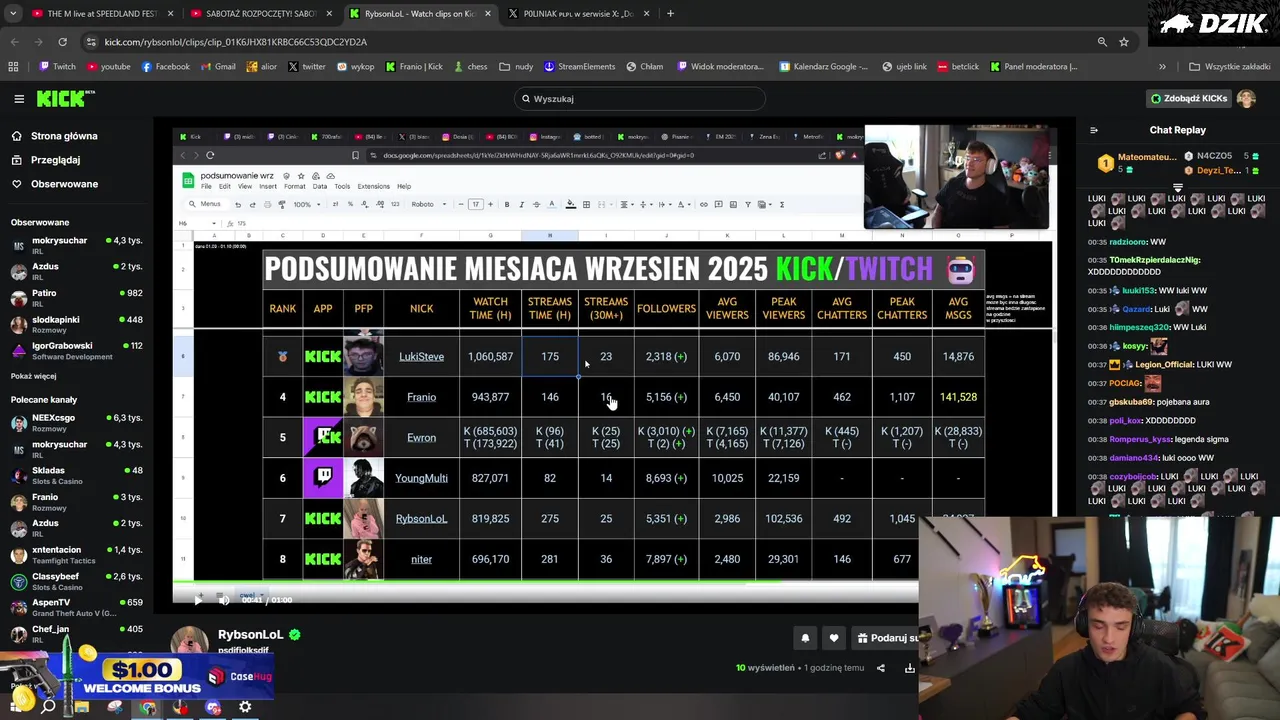Image resolution: width=1280 pixels, height=720 pixels.
Task: Go back in browser history
Action: tap(15, 42)
